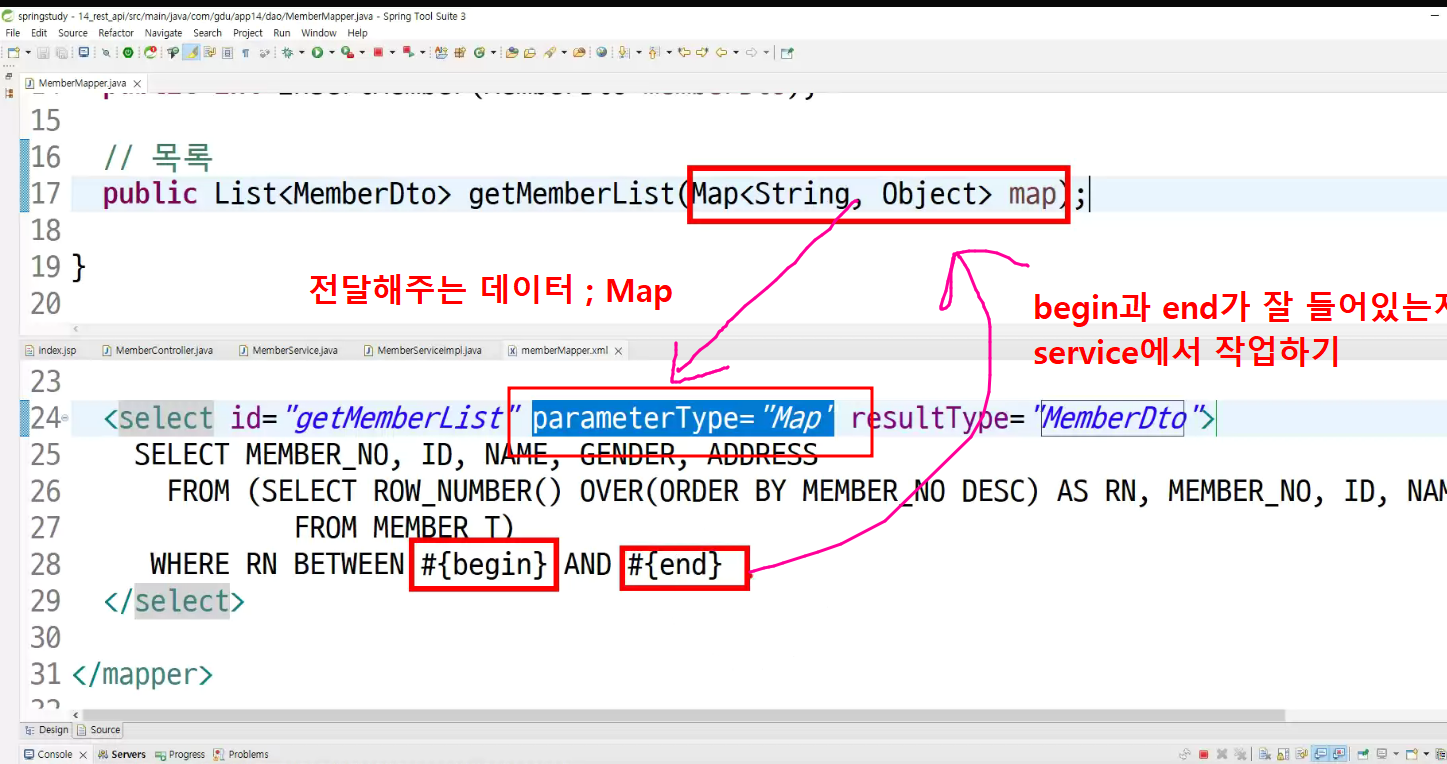Switch to the Servers view tab
Screen dimensions: 1447x764
click(122, 755)
